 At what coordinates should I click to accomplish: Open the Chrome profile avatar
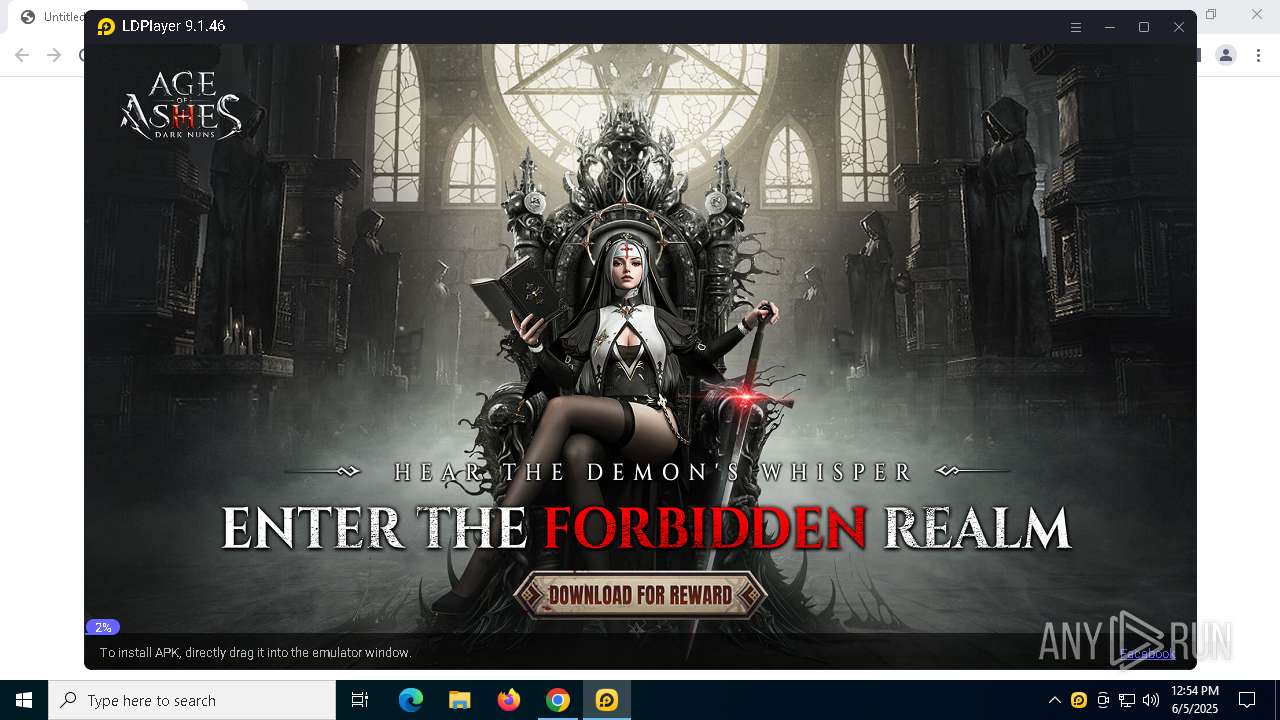tap(1226, 55)
